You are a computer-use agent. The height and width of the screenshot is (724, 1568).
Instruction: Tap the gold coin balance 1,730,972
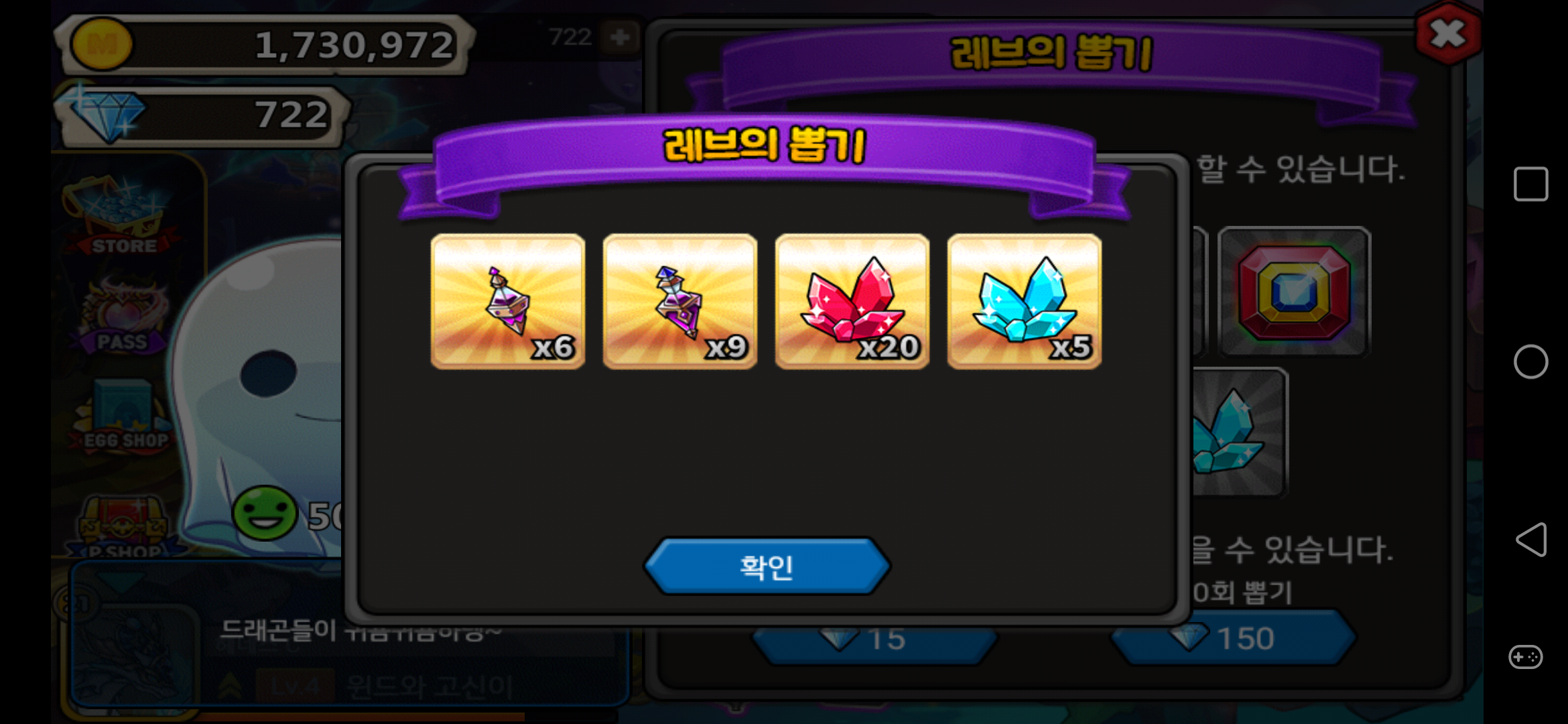point(265,45)
